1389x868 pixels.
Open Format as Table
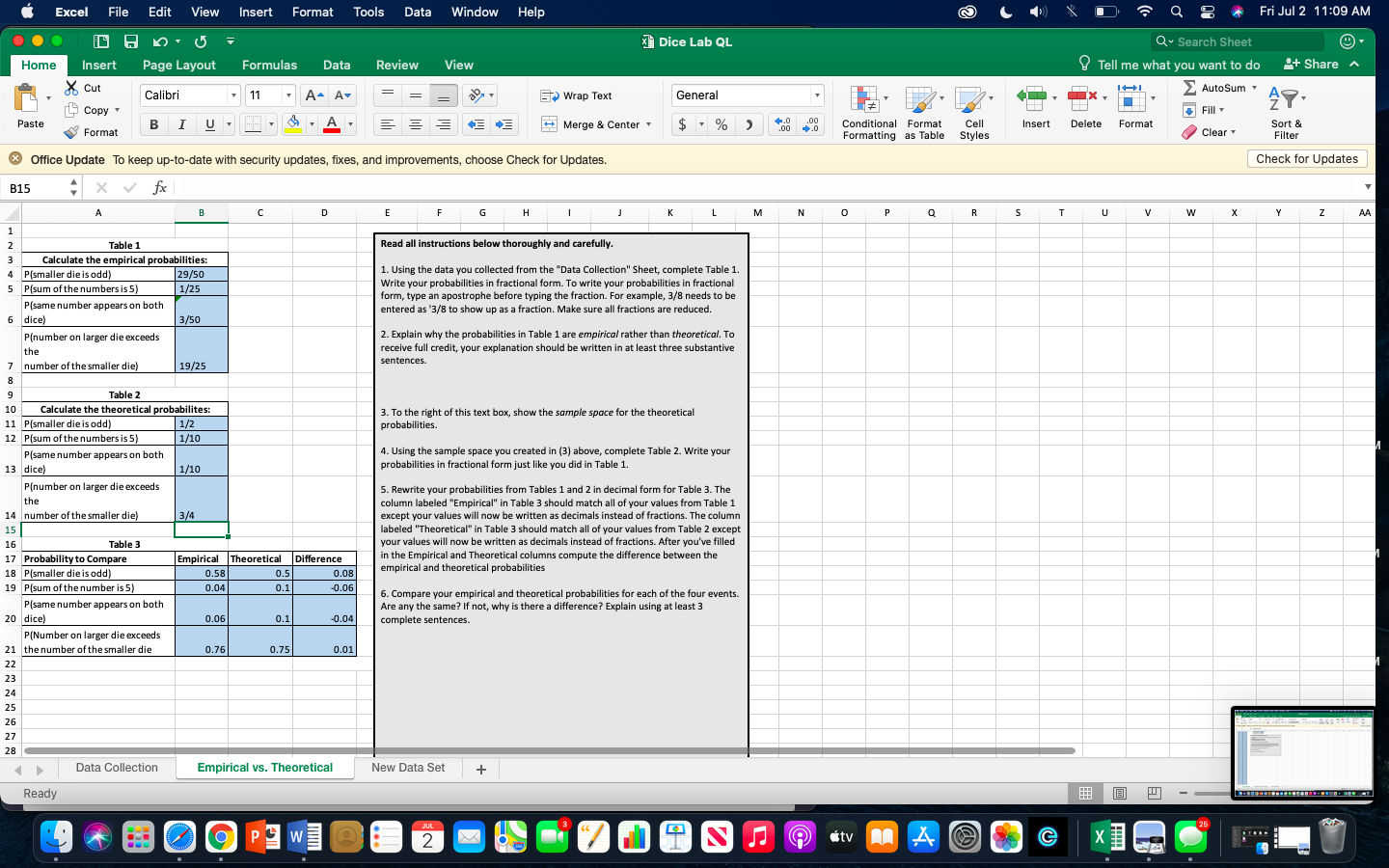point(924,112)
